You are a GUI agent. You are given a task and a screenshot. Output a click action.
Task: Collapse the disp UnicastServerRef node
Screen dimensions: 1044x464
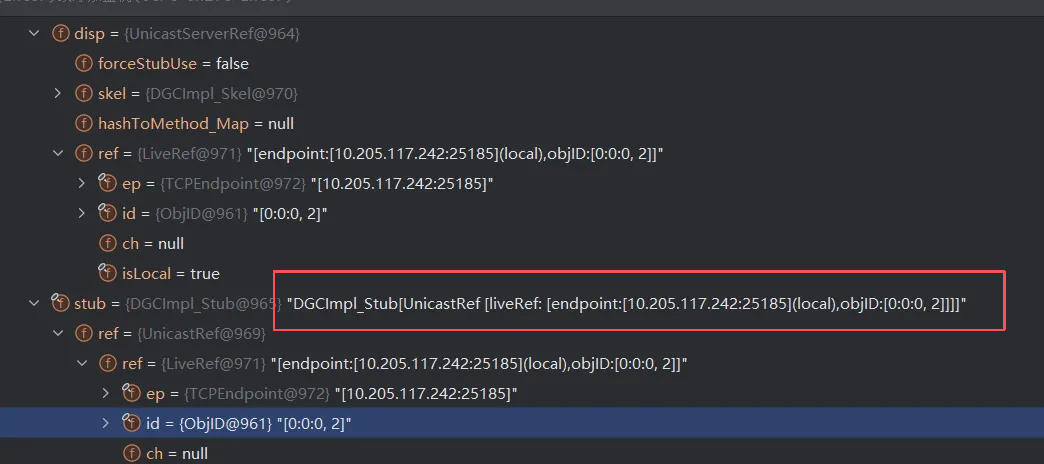point(36,34)
